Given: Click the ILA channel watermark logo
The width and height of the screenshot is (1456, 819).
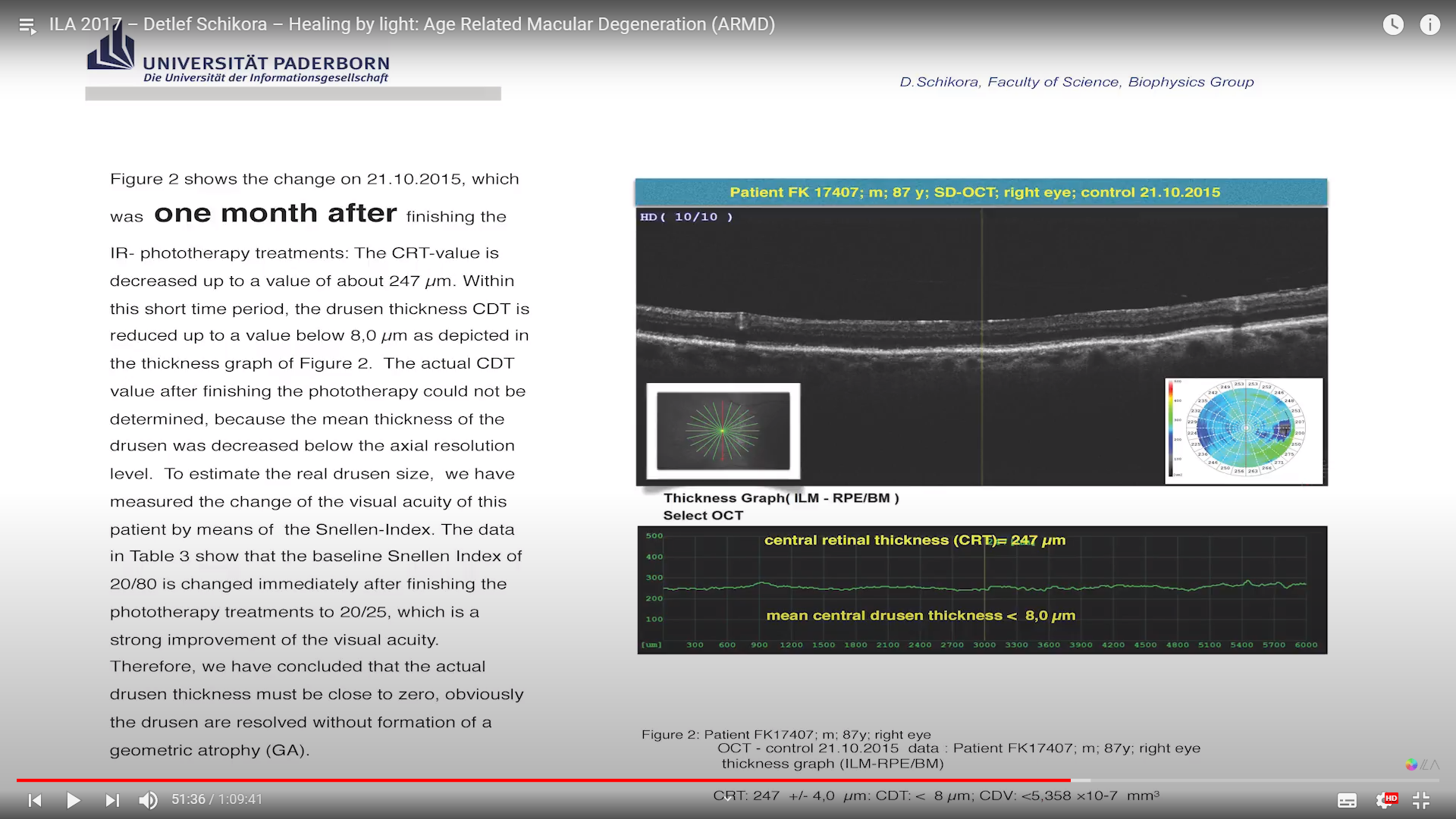Looking at the screenshot, I should [x=1422, y=764].
